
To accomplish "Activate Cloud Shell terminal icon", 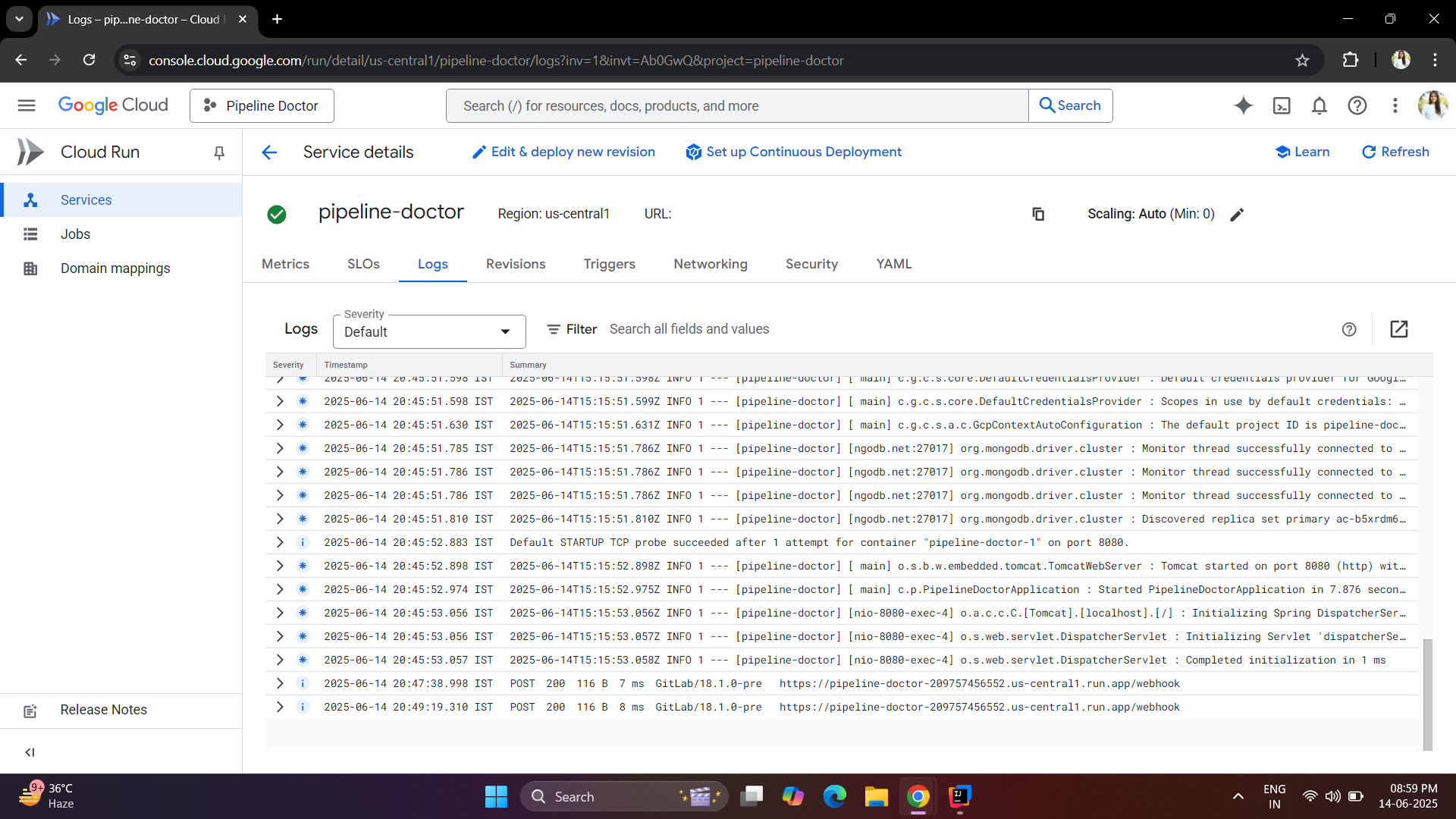I will click(1282, 105).
